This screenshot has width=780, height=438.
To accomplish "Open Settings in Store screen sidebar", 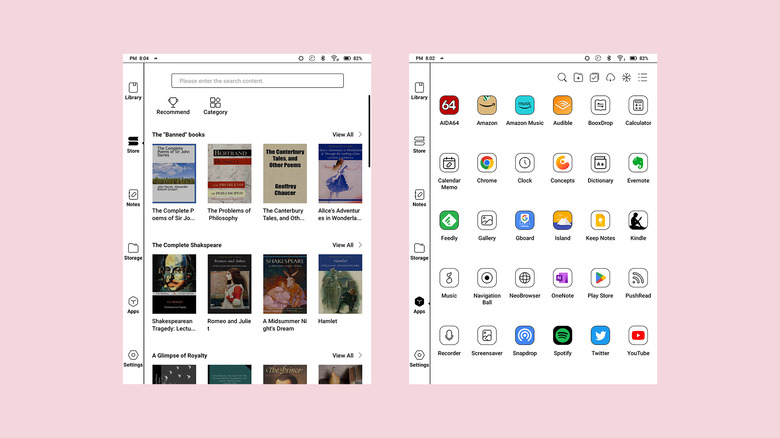I will pyautogui.click(x=133, y=359).
